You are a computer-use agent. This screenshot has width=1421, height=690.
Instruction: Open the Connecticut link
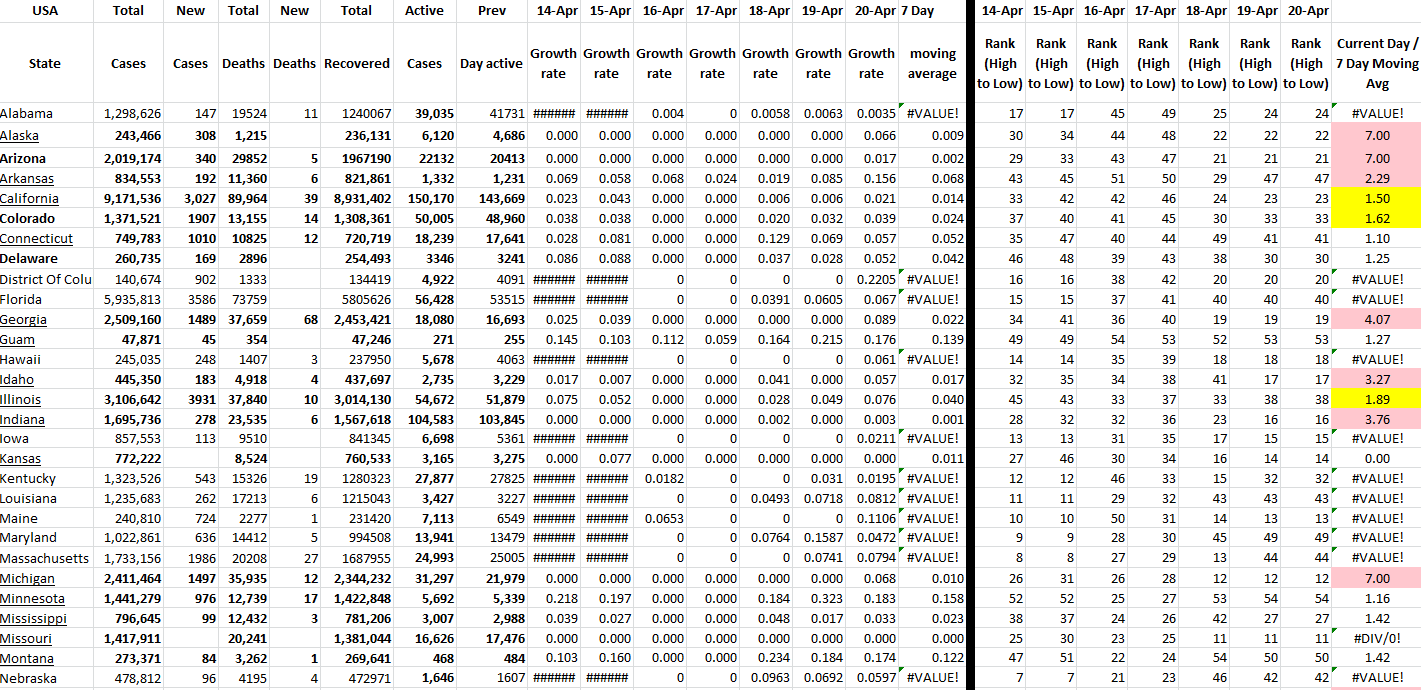coord(36,238)
